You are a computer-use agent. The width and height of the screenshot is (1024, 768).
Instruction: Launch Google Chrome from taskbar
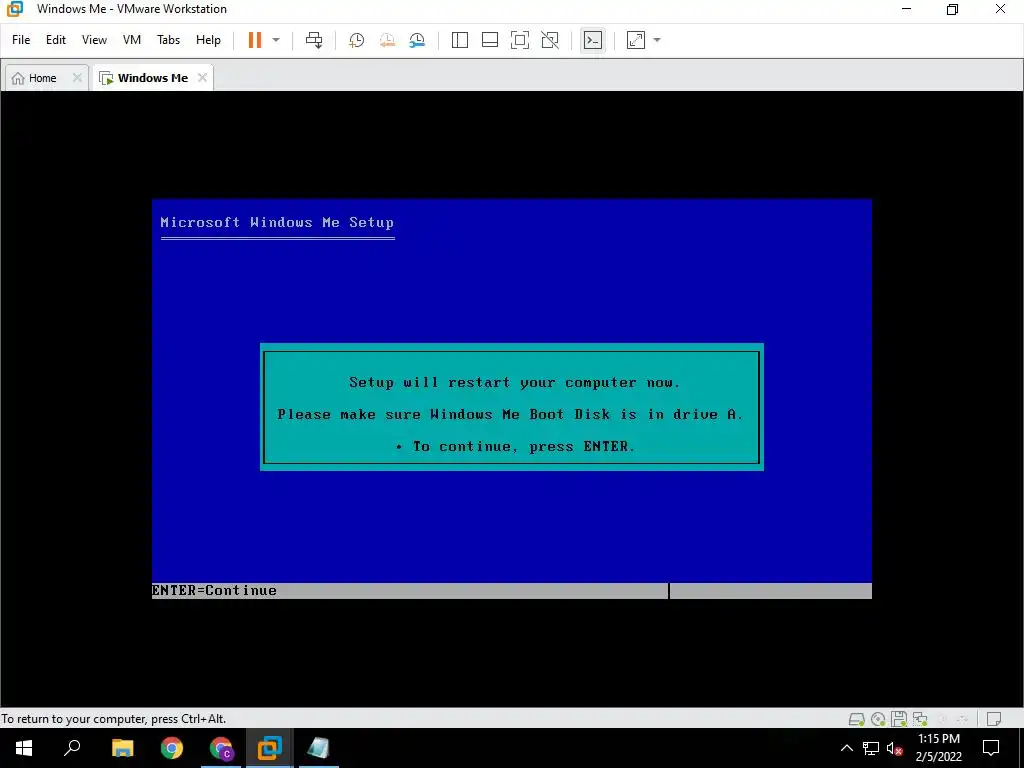pos(172,748)
